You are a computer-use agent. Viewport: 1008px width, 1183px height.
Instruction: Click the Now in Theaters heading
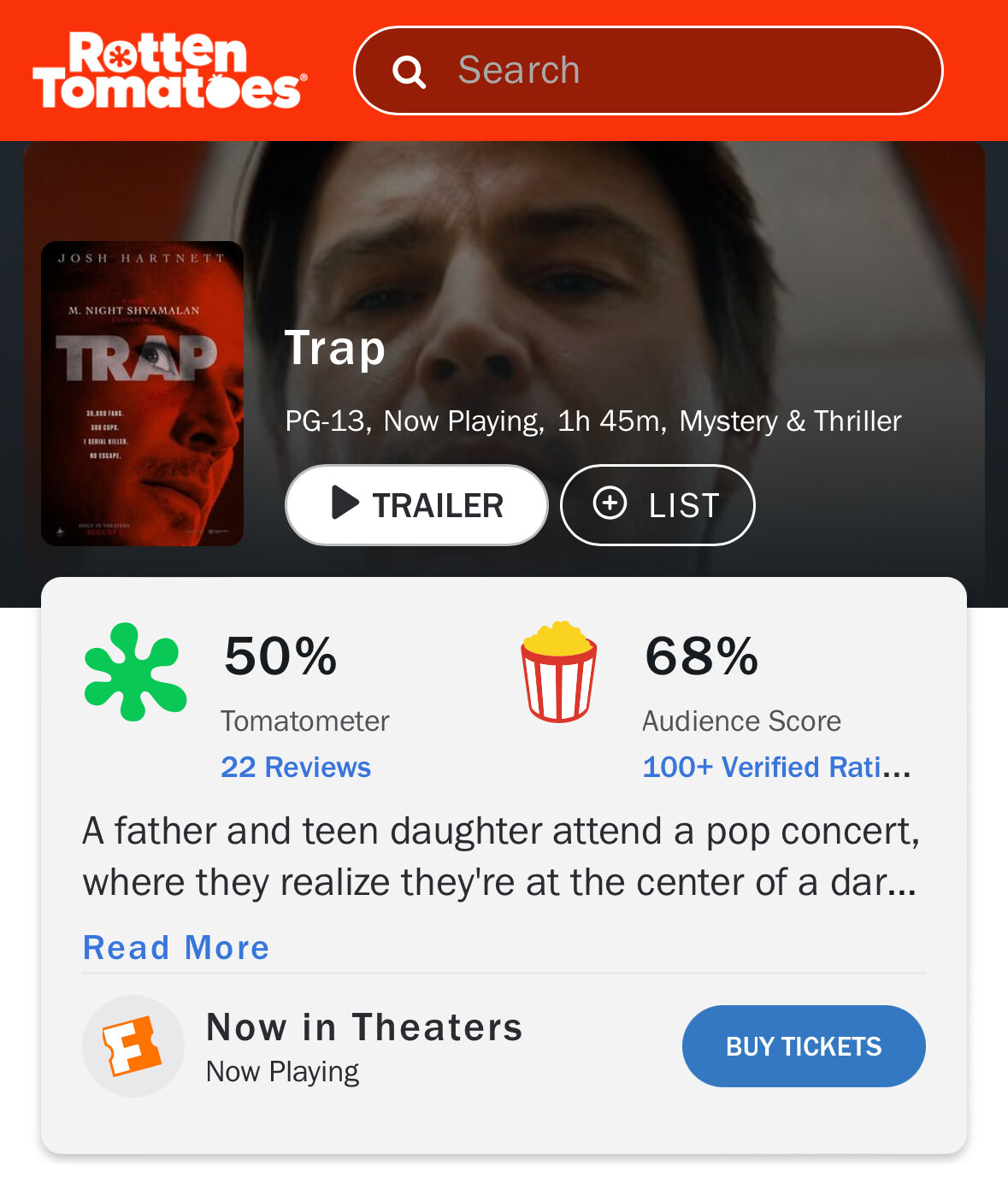[x=364, y=1027]
